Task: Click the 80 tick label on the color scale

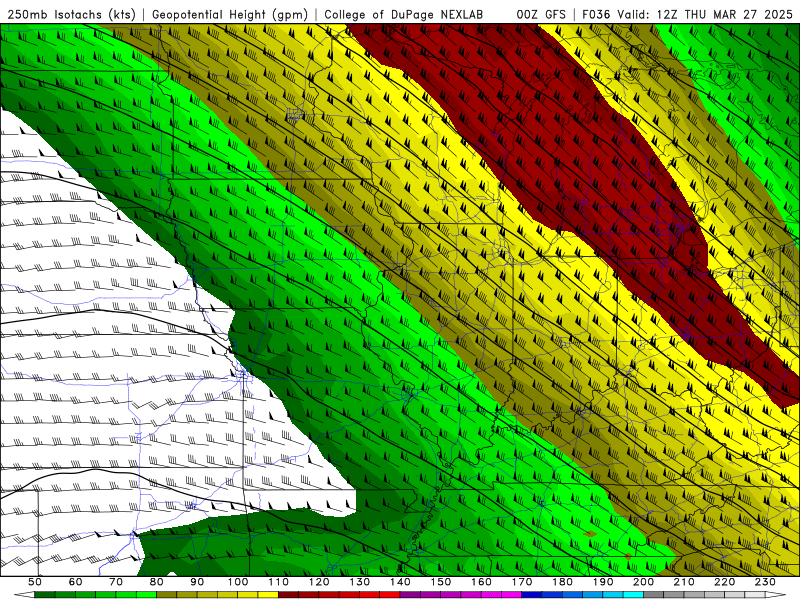Action: 156,582
